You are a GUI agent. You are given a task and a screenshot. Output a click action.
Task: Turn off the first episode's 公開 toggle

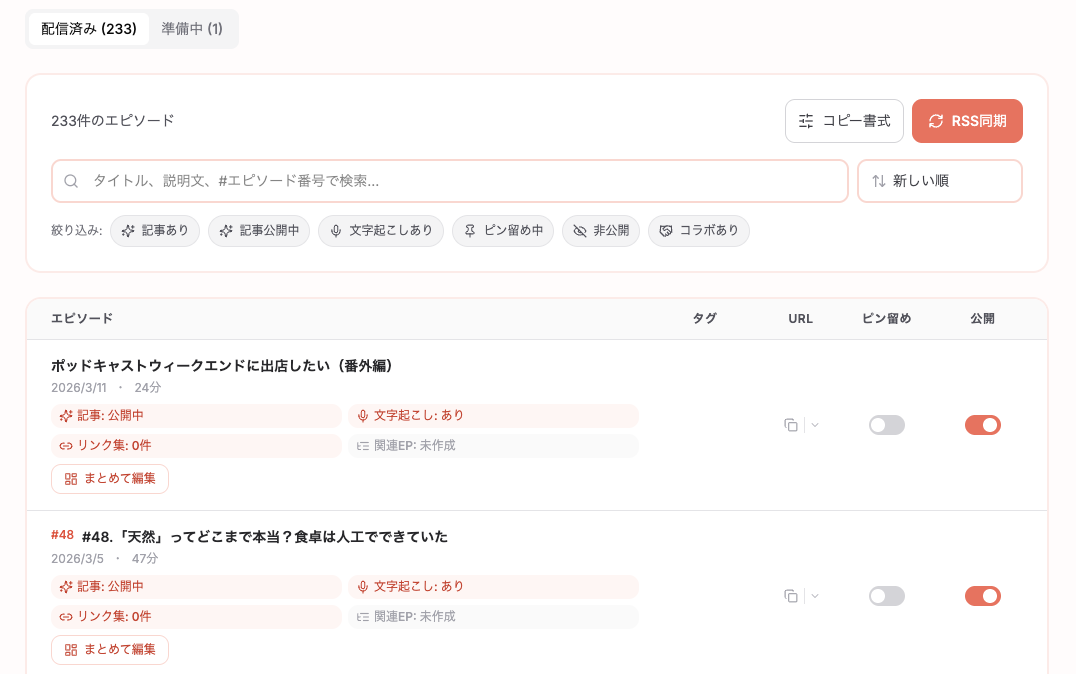[983, 424]
